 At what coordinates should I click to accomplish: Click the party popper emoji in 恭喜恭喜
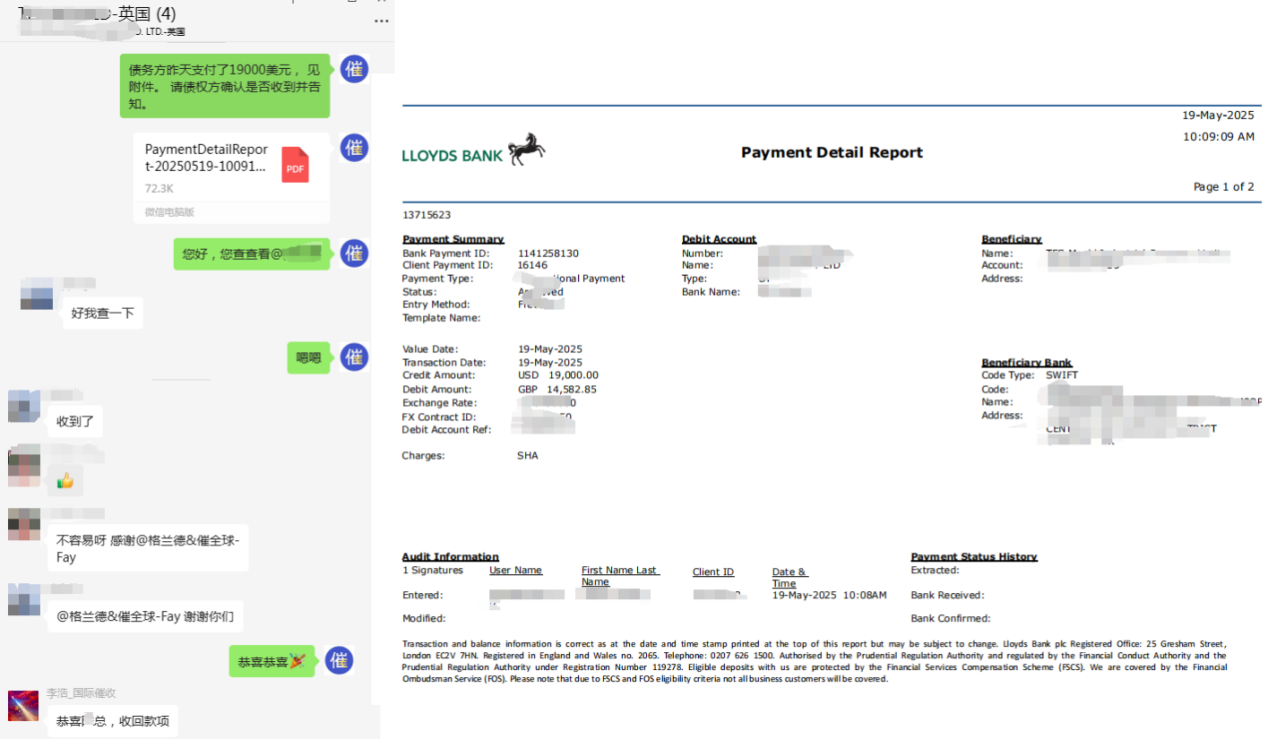pos(297,661)
